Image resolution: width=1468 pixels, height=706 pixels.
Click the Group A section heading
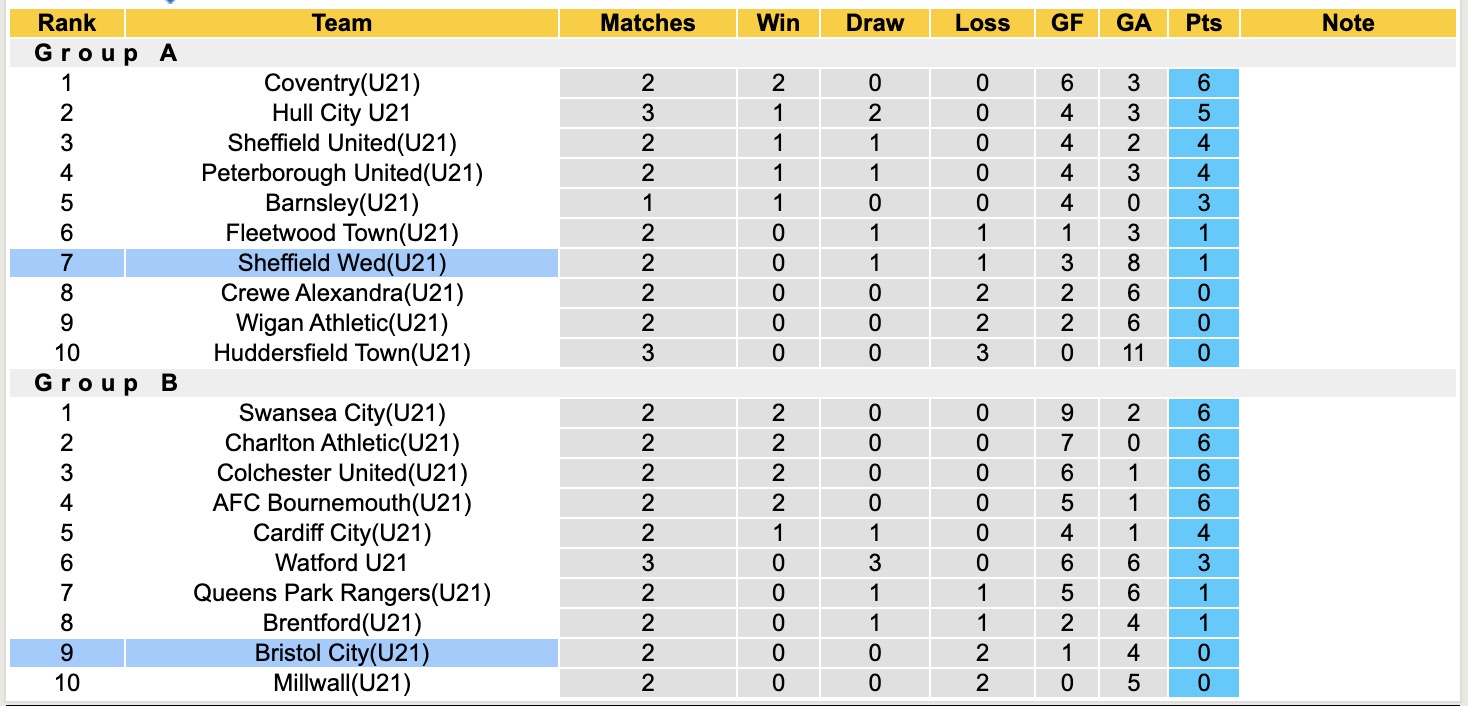(106, 53)
